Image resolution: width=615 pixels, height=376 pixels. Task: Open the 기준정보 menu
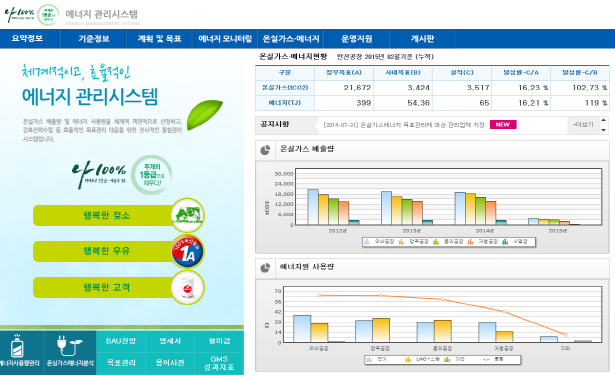(94, 38)
